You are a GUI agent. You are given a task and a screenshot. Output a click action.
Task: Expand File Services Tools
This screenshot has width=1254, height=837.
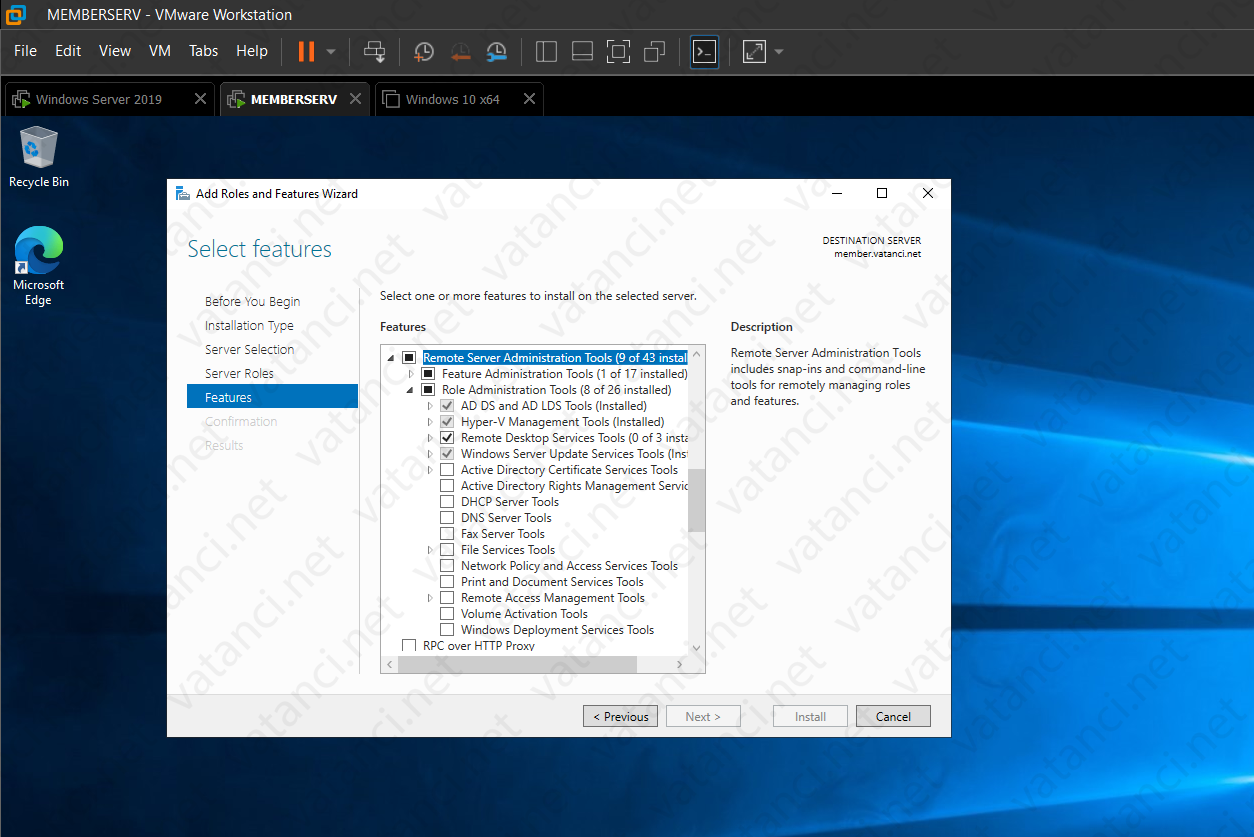(x=430, y=549)
